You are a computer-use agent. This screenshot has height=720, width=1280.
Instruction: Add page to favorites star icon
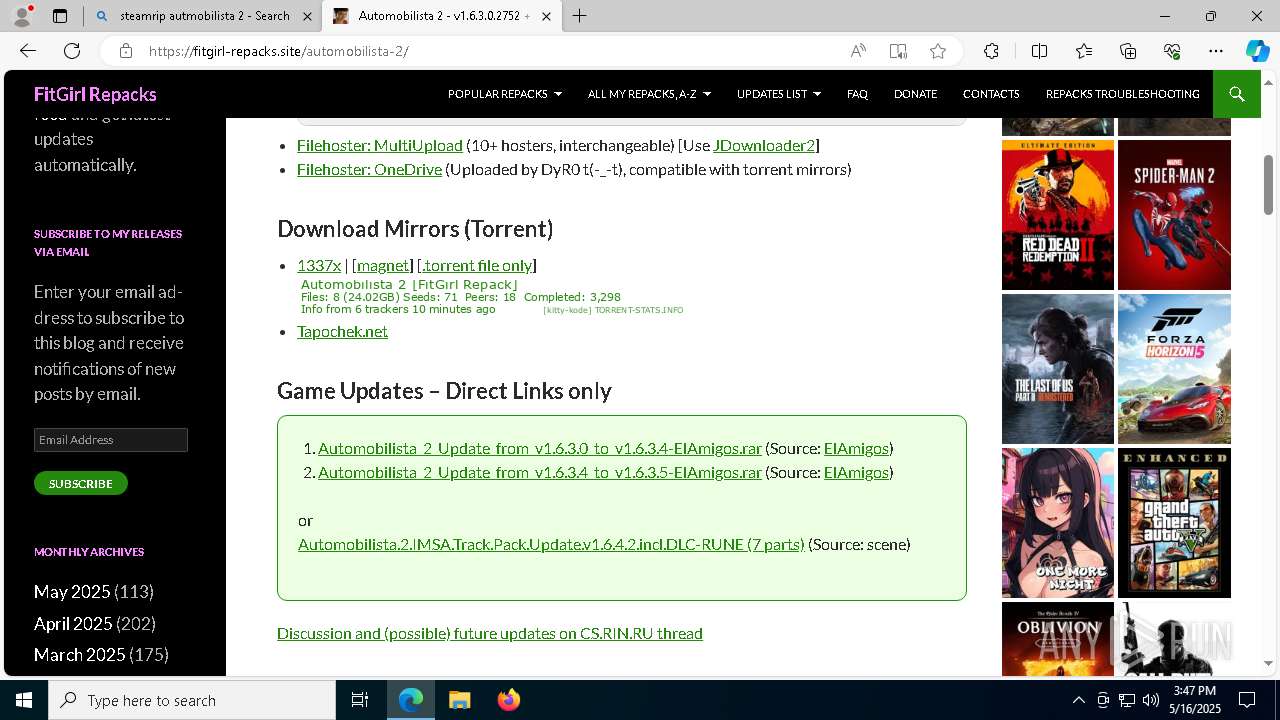click(938, 51)
